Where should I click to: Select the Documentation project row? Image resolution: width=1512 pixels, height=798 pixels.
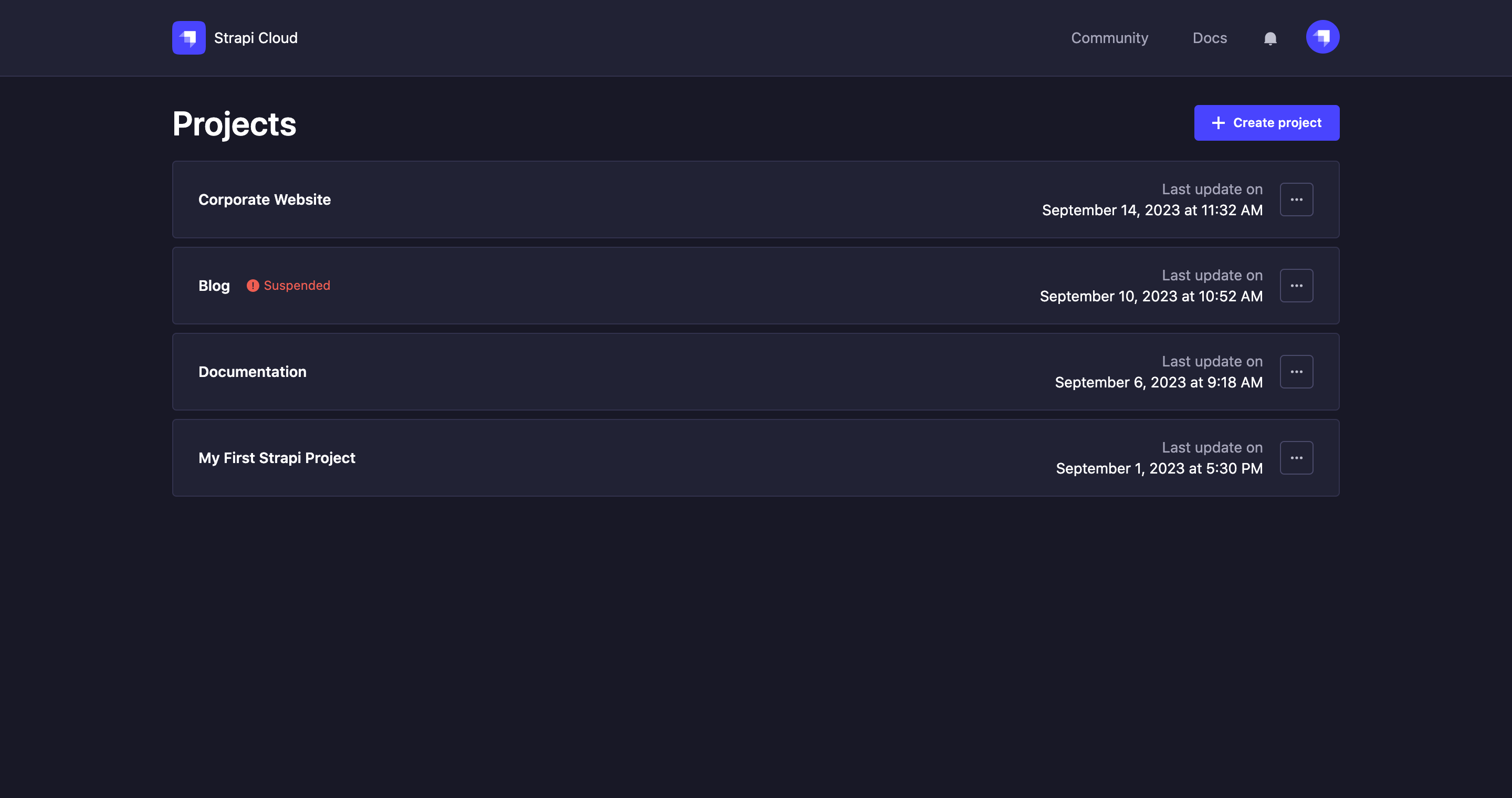[x=252, y=371]
